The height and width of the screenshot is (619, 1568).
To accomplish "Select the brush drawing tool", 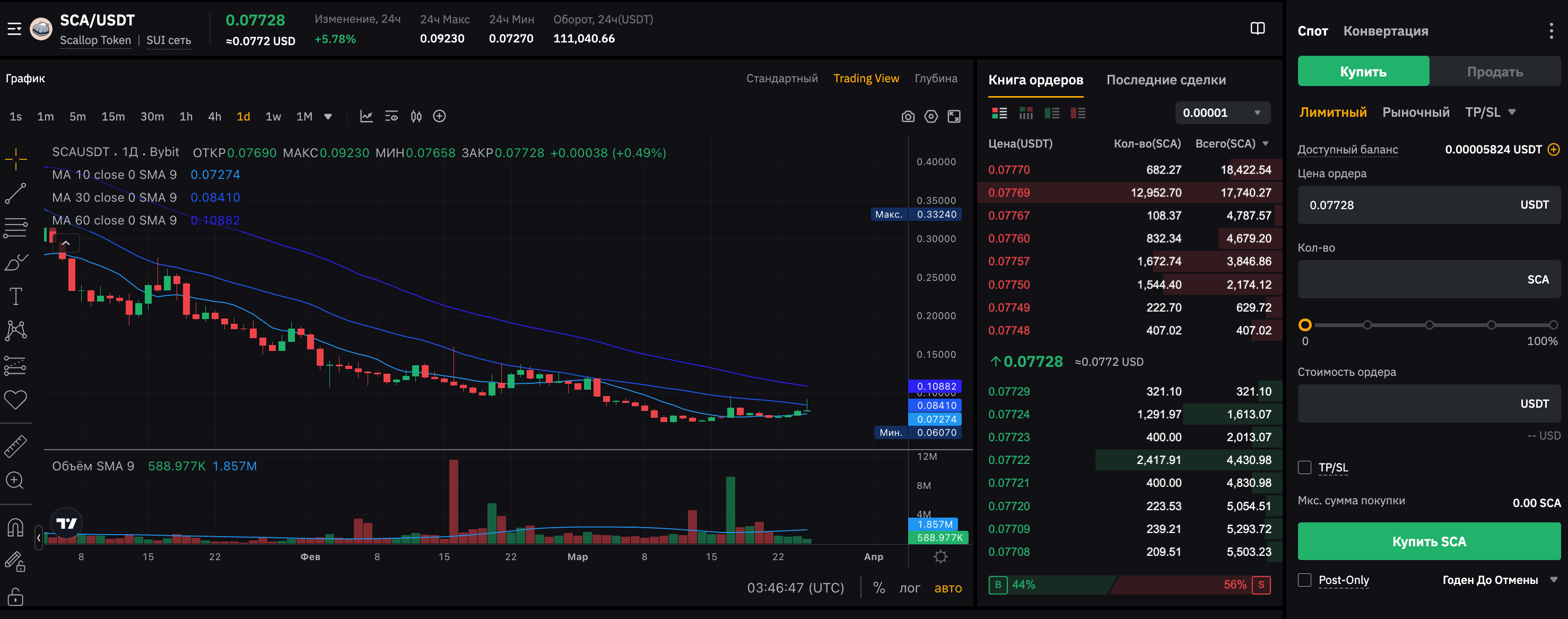I will [x=16, y=262].
